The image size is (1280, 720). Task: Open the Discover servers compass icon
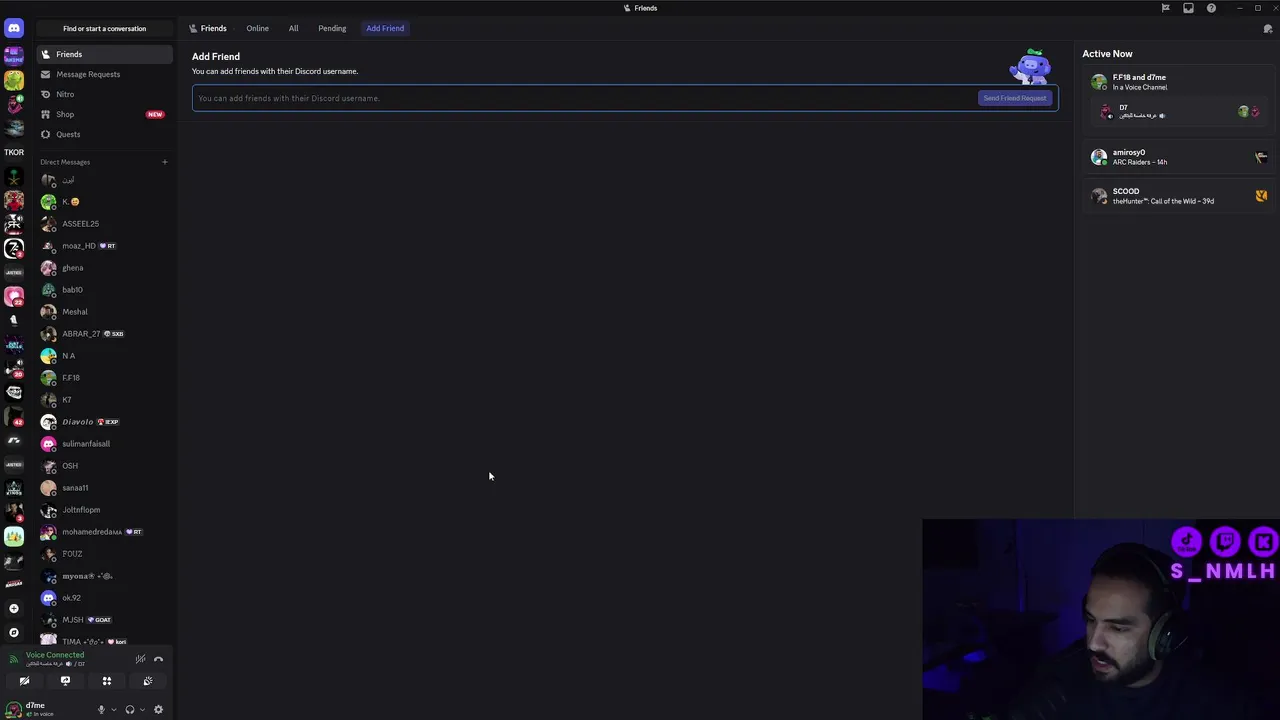coord(14,632)
